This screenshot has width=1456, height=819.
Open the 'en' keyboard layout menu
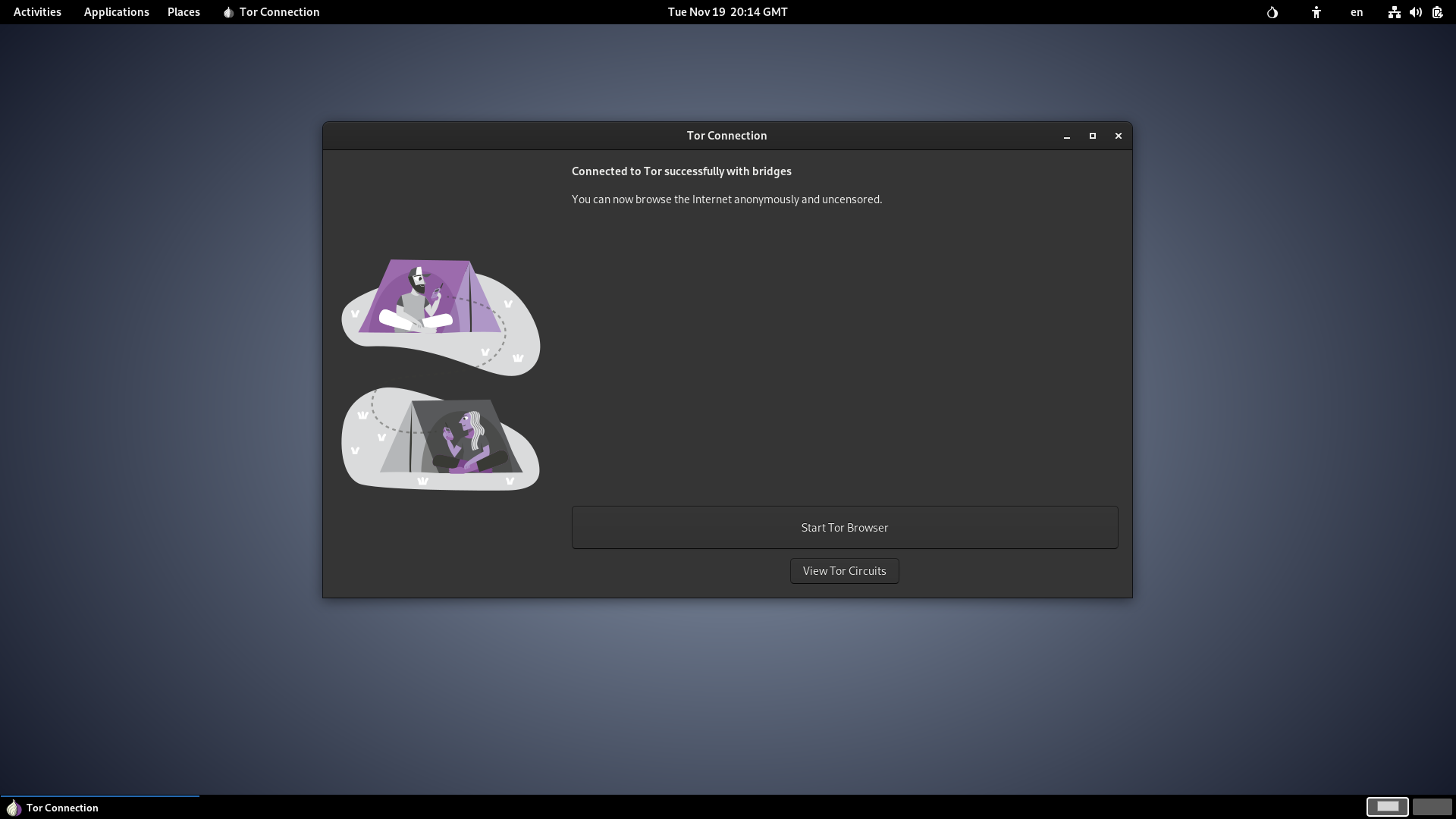(x=1357, y=12)
